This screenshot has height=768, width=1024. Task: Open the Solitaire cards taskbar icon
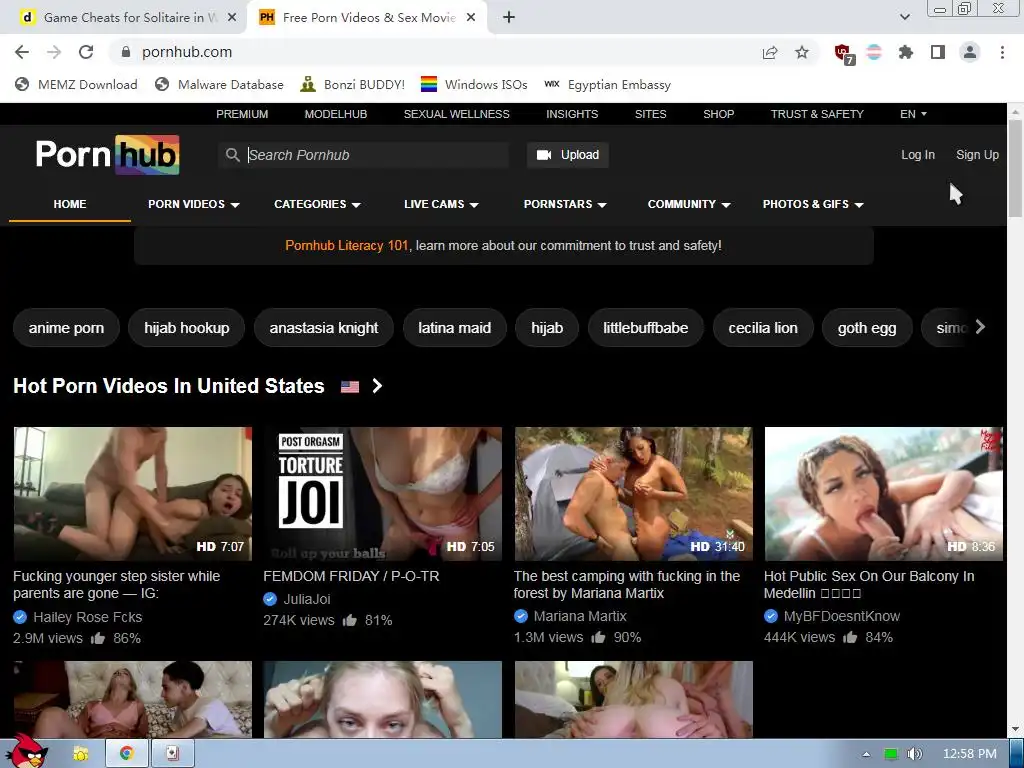[x=172, y=754]
